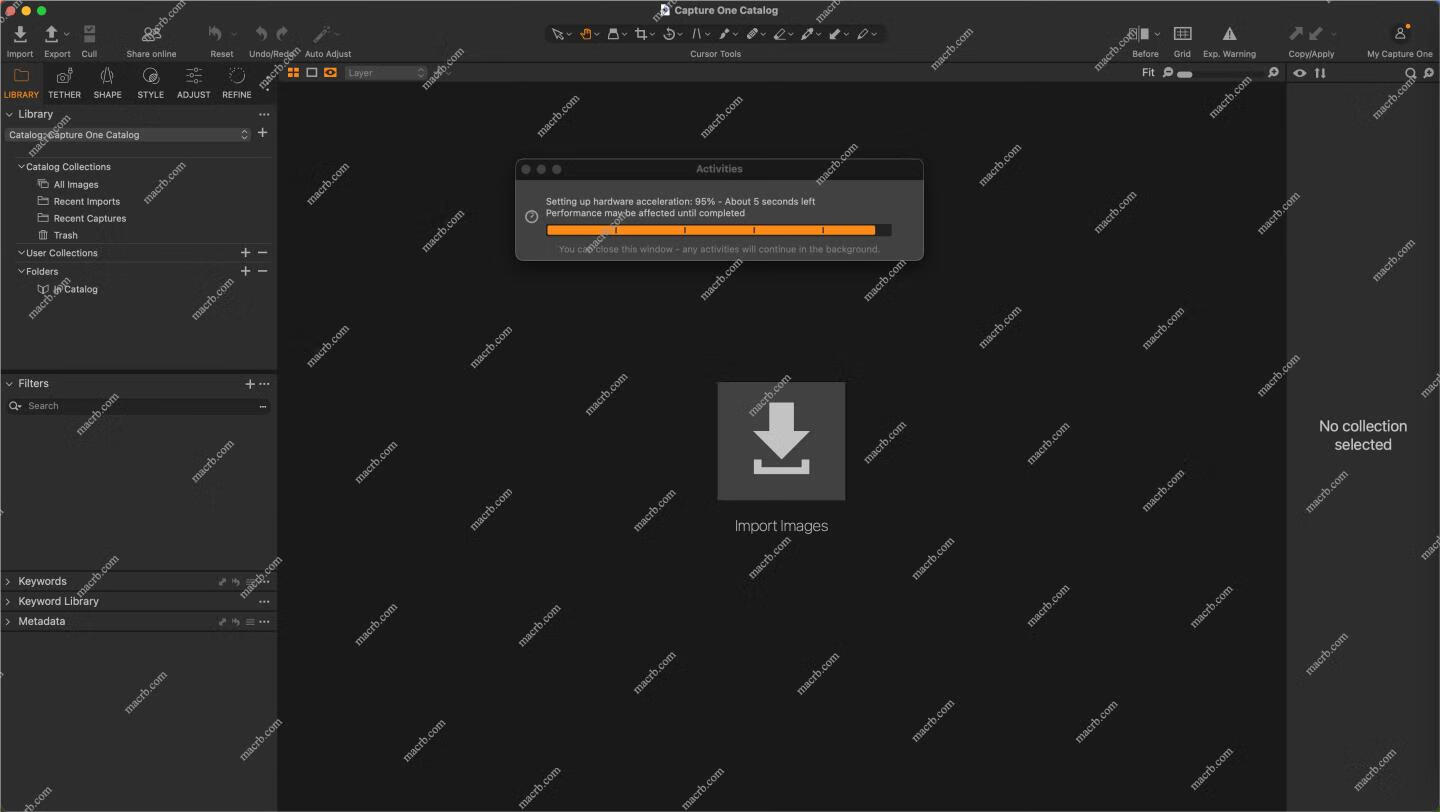This screenshot has height=812, width=1440.
Task: Select the Pointer cursor tool
Action: pyautogui.click(x=558, y=34)
